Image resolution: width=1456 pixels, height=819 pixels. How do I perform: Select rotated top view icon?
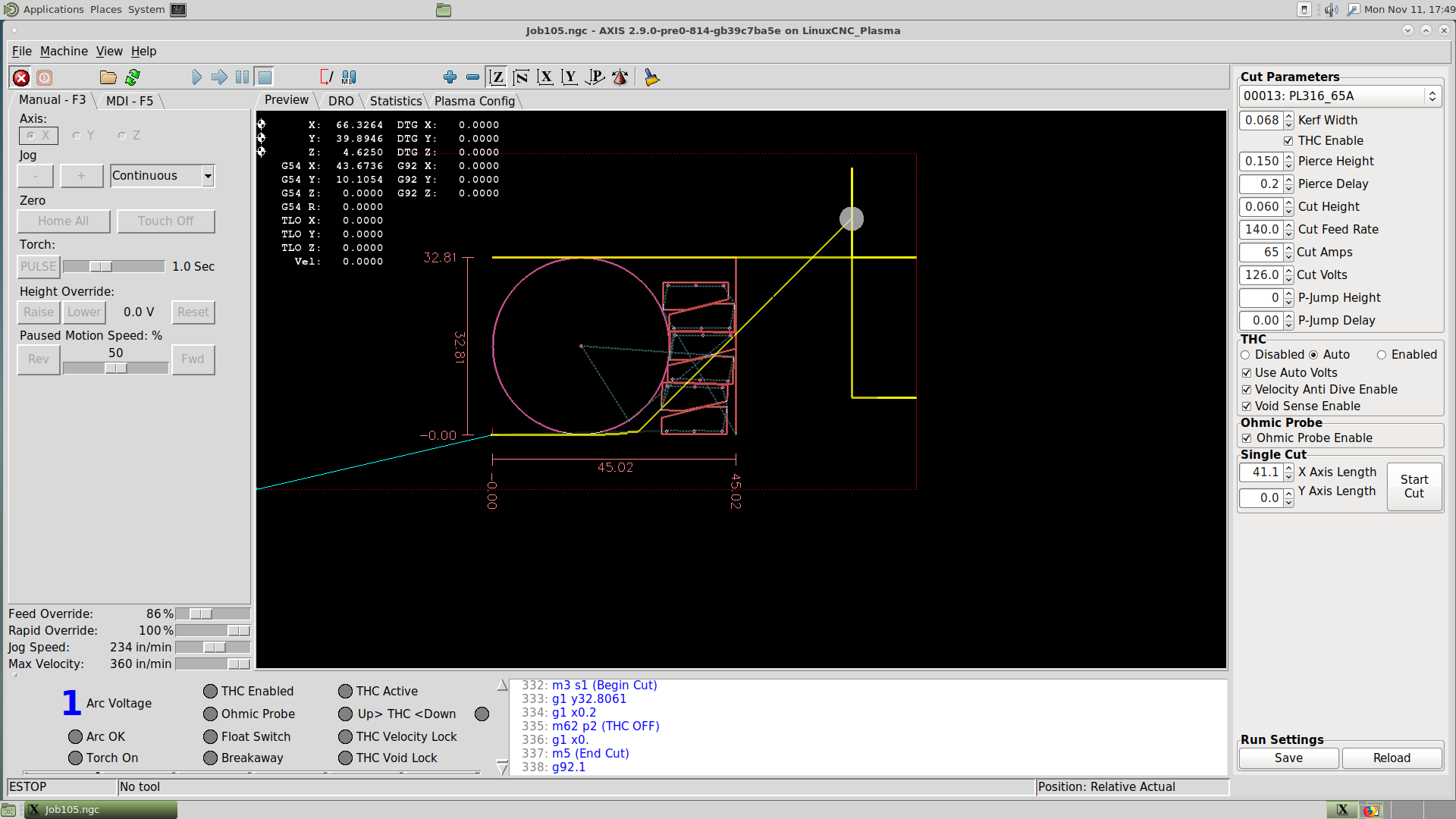pyautogui.click(x=521, y=77)
